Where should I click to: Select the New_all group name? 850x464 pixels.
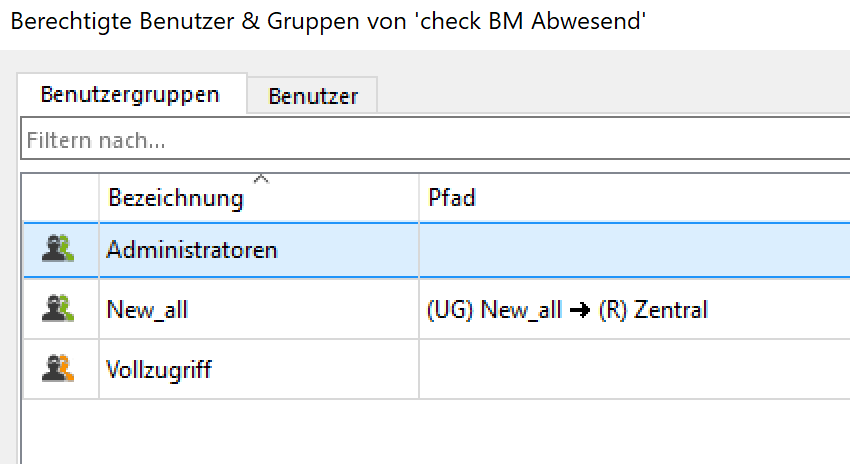pyautogui.click(x=147, y=310)
